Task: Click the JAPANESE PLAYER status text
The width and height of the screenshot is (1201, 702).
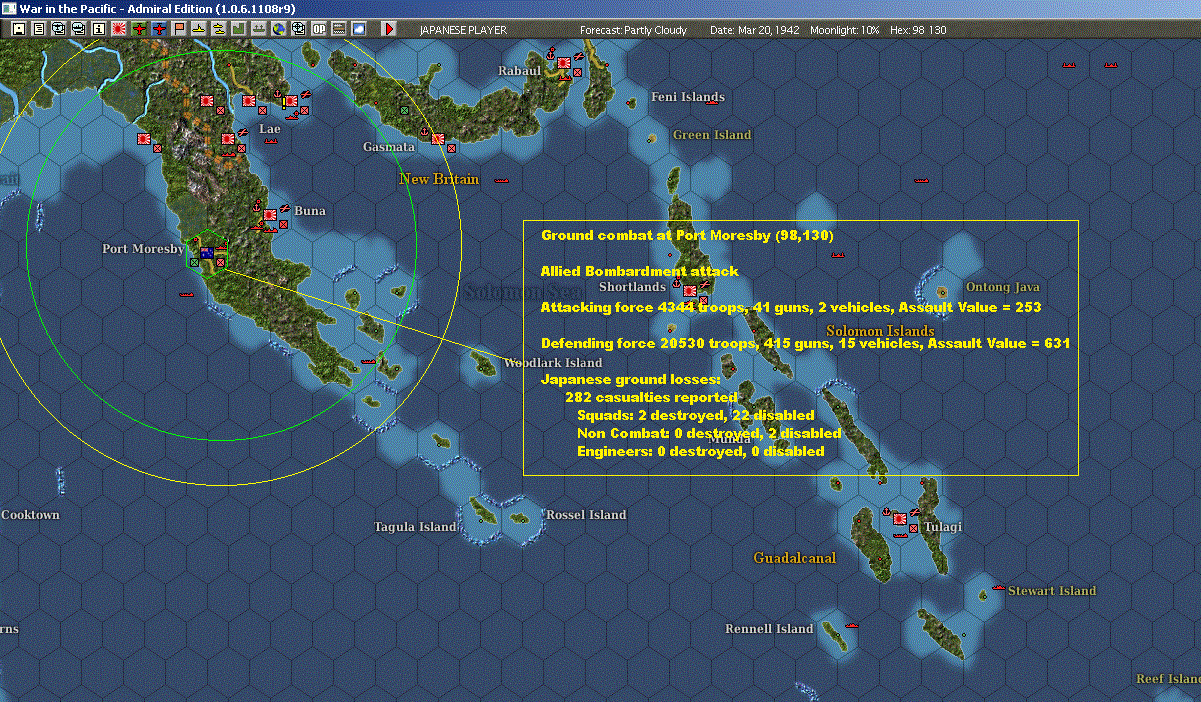Action: [463, 30]
